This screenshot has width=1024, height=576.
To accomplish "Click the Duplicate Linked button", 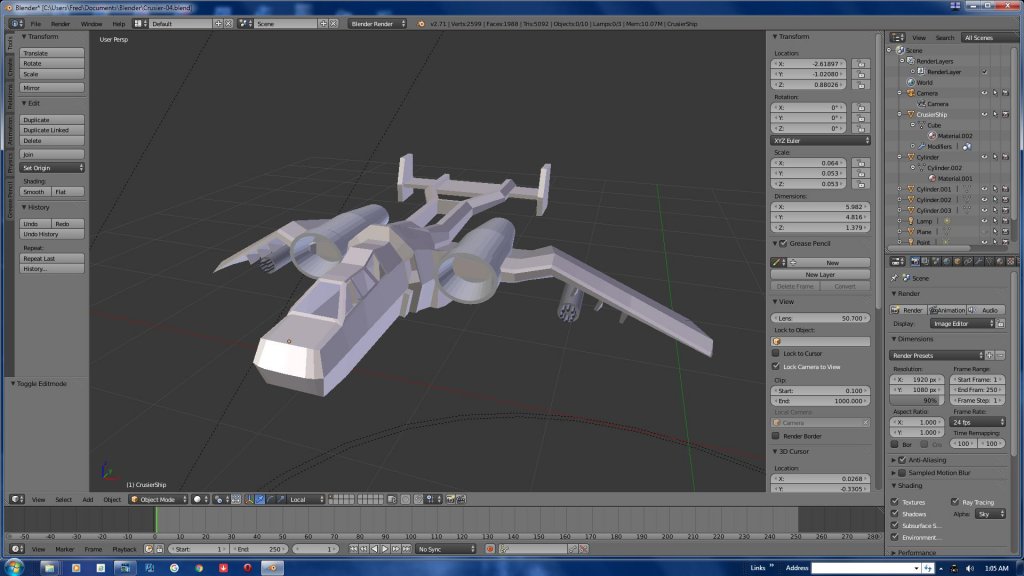I will pos(52,130).
